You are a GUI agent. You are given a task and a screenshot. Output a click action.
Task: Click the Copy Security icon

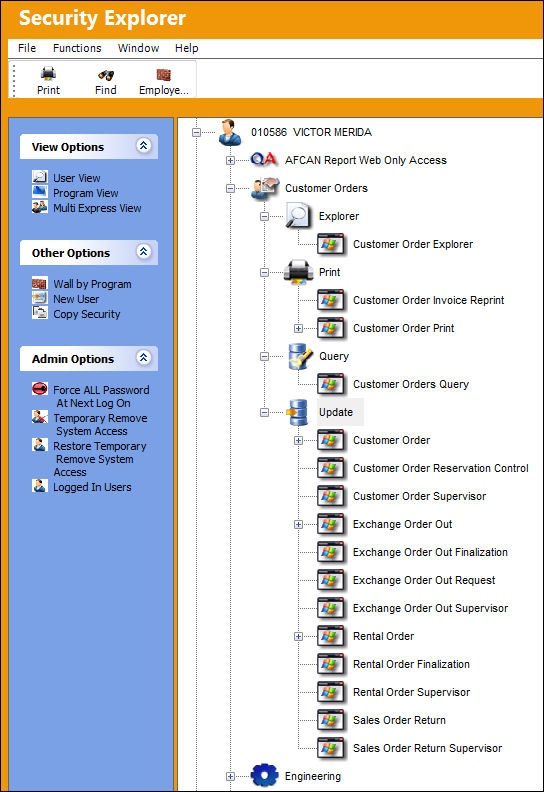click(x=39, y=313)
